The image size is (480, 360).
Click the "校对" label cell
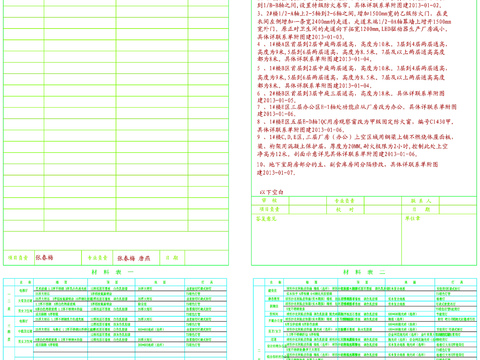(x=345, y=210)
